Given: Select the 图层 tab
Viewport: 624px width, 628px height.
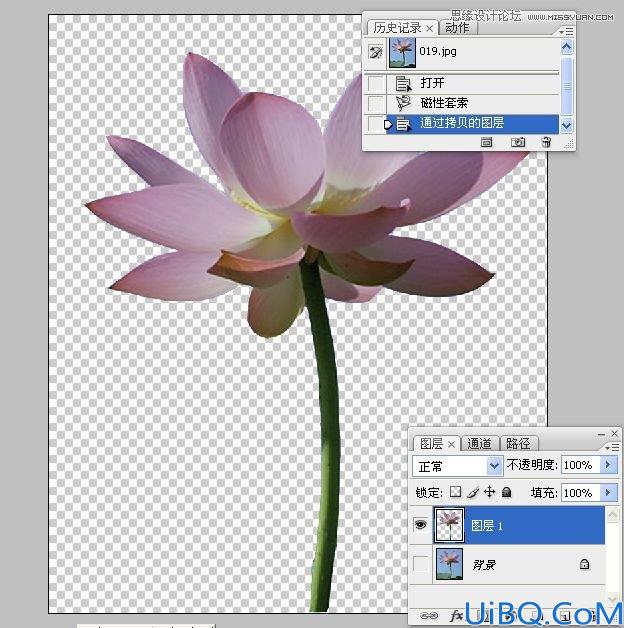Looking at the screenshot, I should coord(431,444).
